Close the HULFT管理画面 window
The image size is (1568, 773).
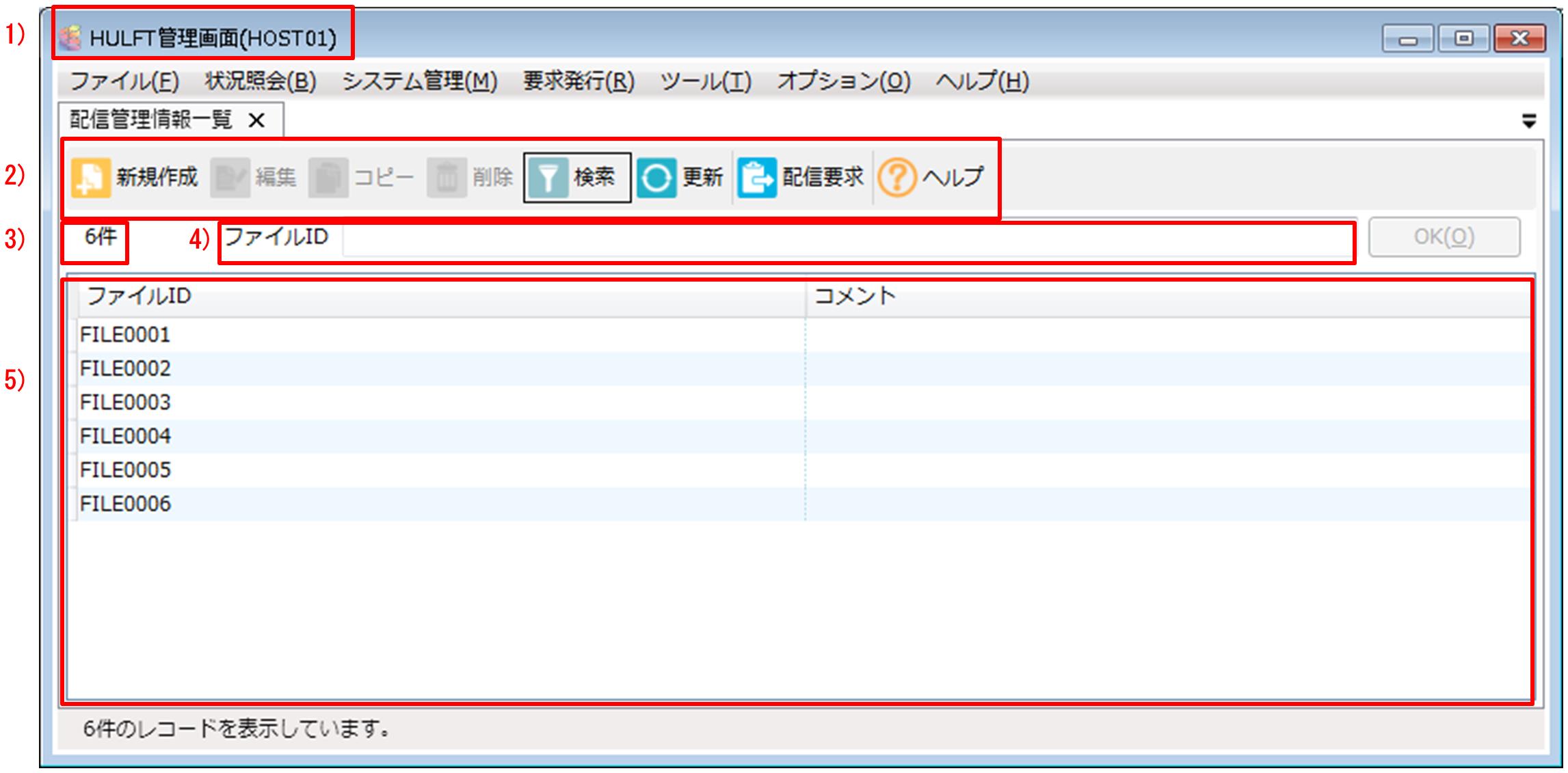pyautogui.click(x=1519, y=39)
